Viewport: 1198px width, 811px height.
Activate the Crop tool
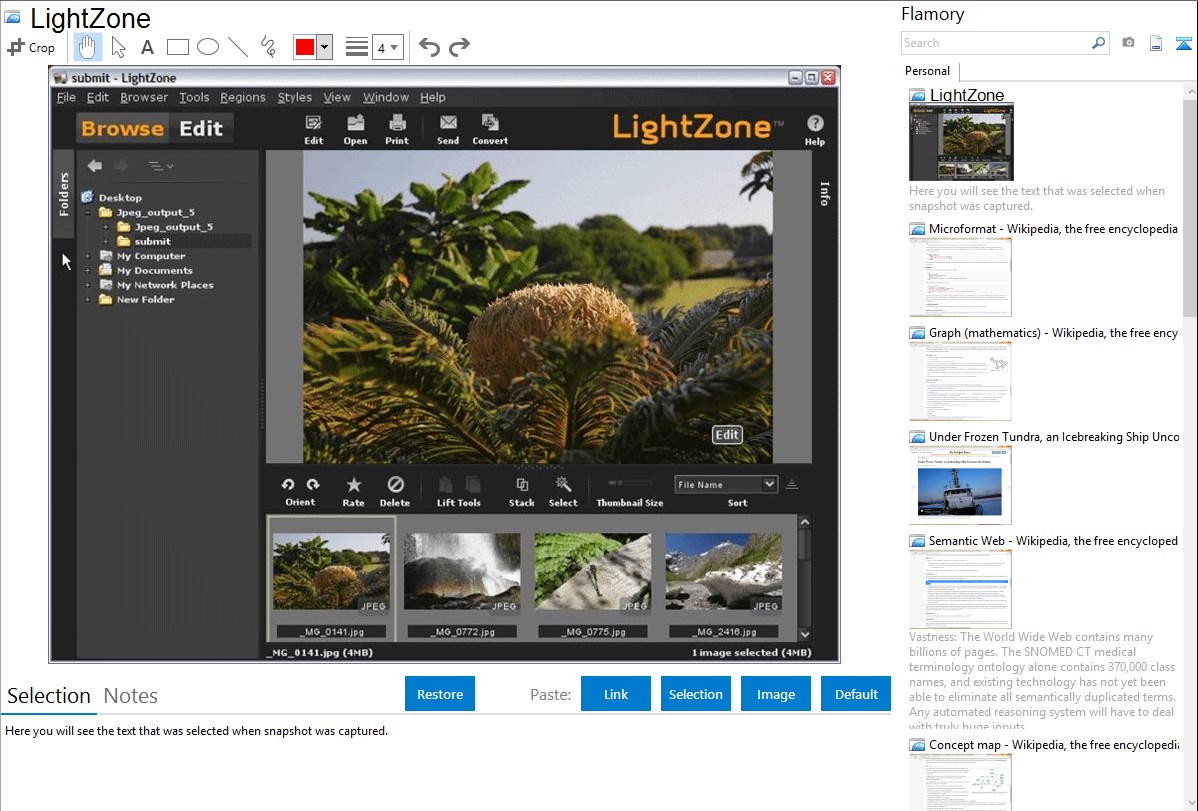coord(31,47)
